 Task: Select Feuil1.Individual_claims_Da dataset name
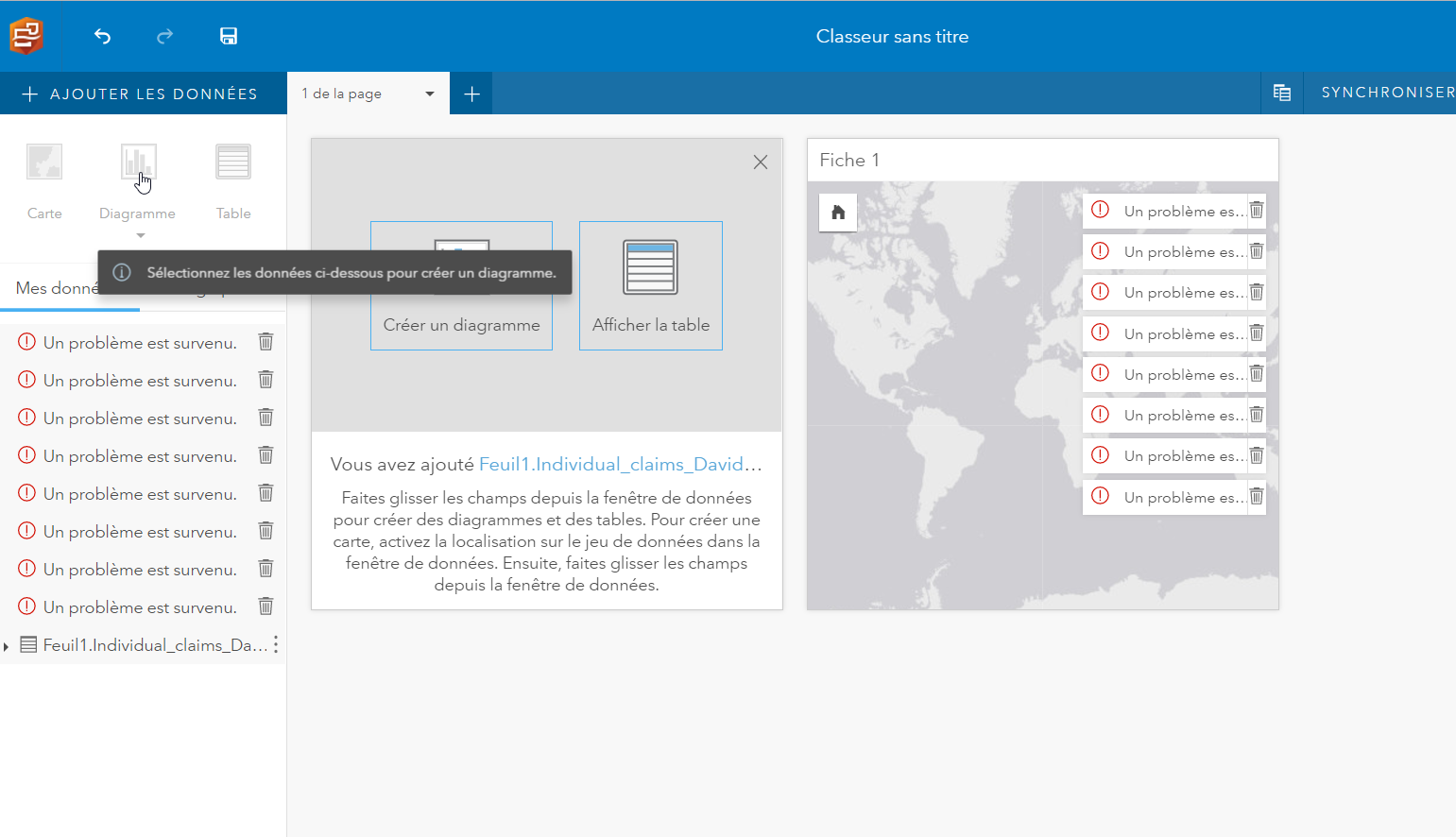[x=155, y=645]
